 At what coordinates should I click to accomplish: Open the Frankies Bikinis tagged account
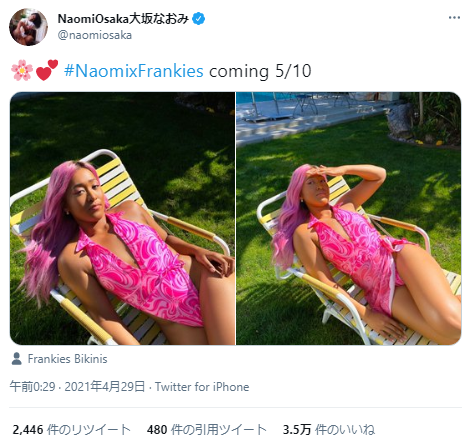pos(68,359)
